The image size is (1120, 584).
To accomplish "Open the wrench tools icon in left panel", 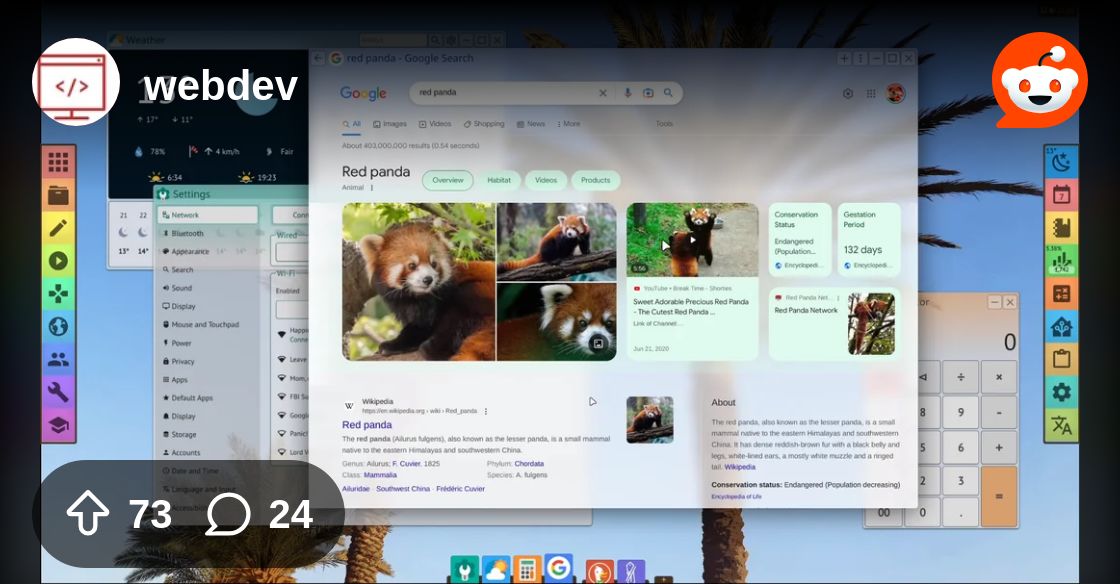I will pos(59,392).
